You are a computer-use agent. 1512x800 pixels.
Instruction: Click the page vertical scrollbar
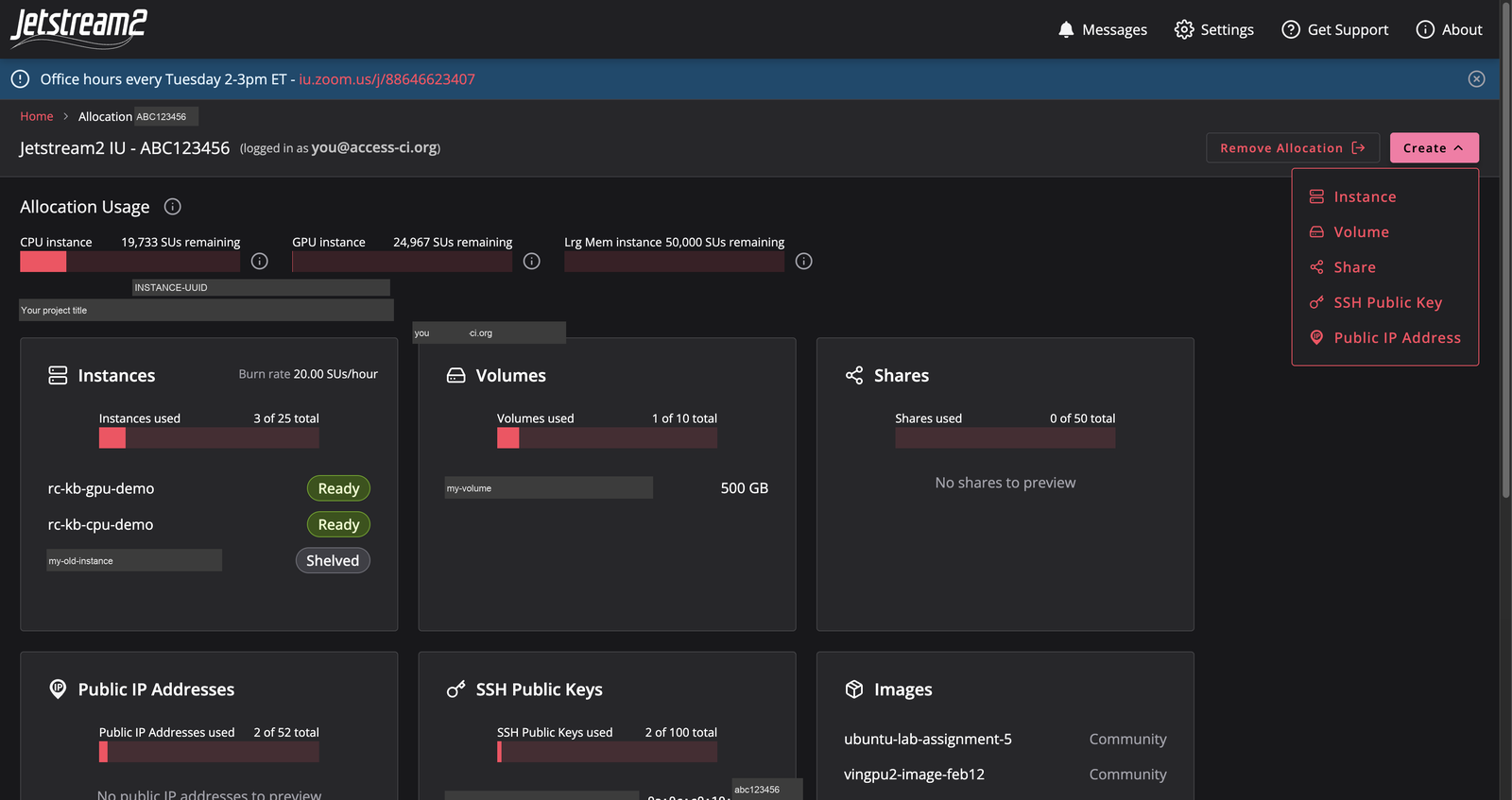click(1505, 250)
